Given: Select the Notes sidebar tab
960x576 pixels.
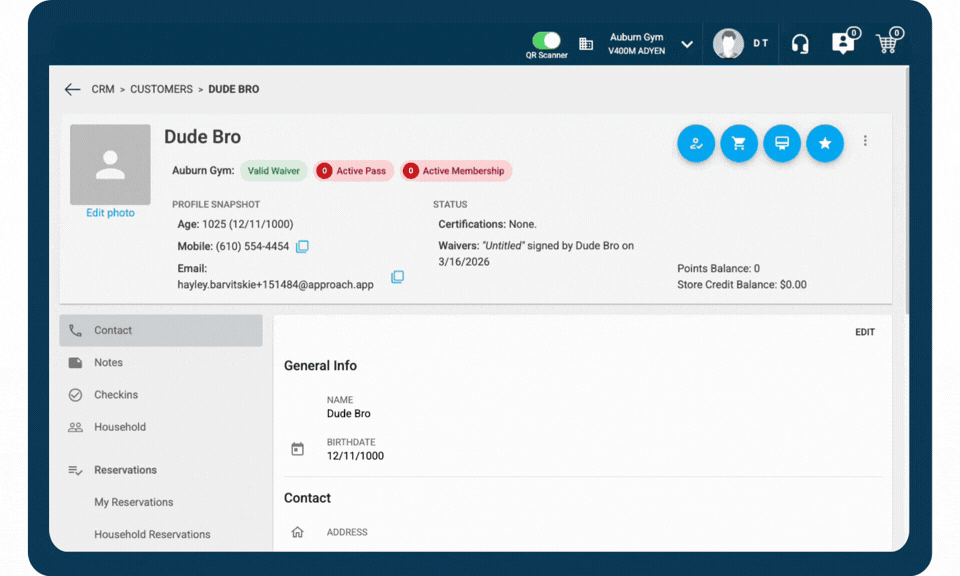Looking at the screenshot, I should pos(108,363).
